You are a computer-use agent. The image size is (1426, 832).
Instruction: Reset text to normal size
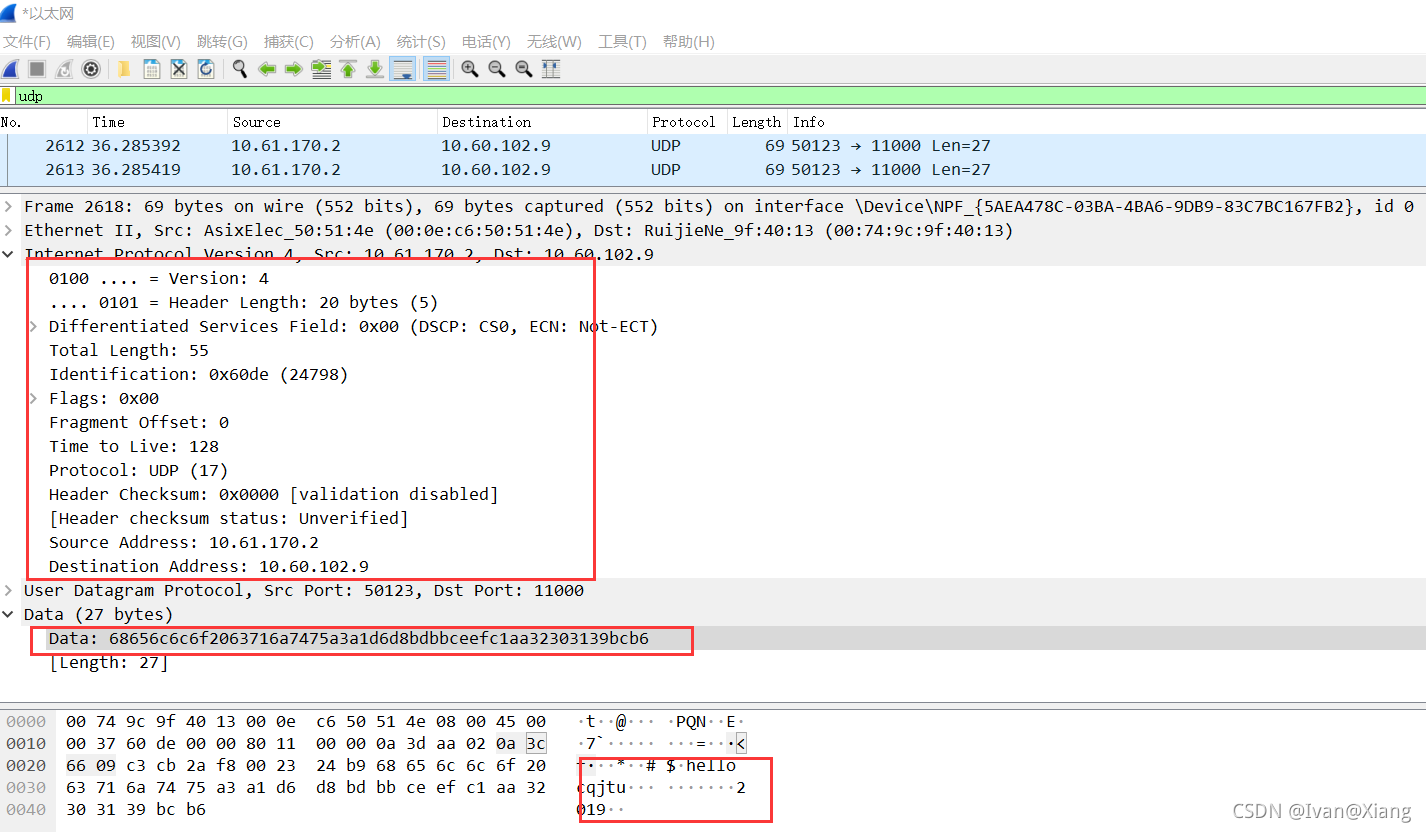[523, 69]
